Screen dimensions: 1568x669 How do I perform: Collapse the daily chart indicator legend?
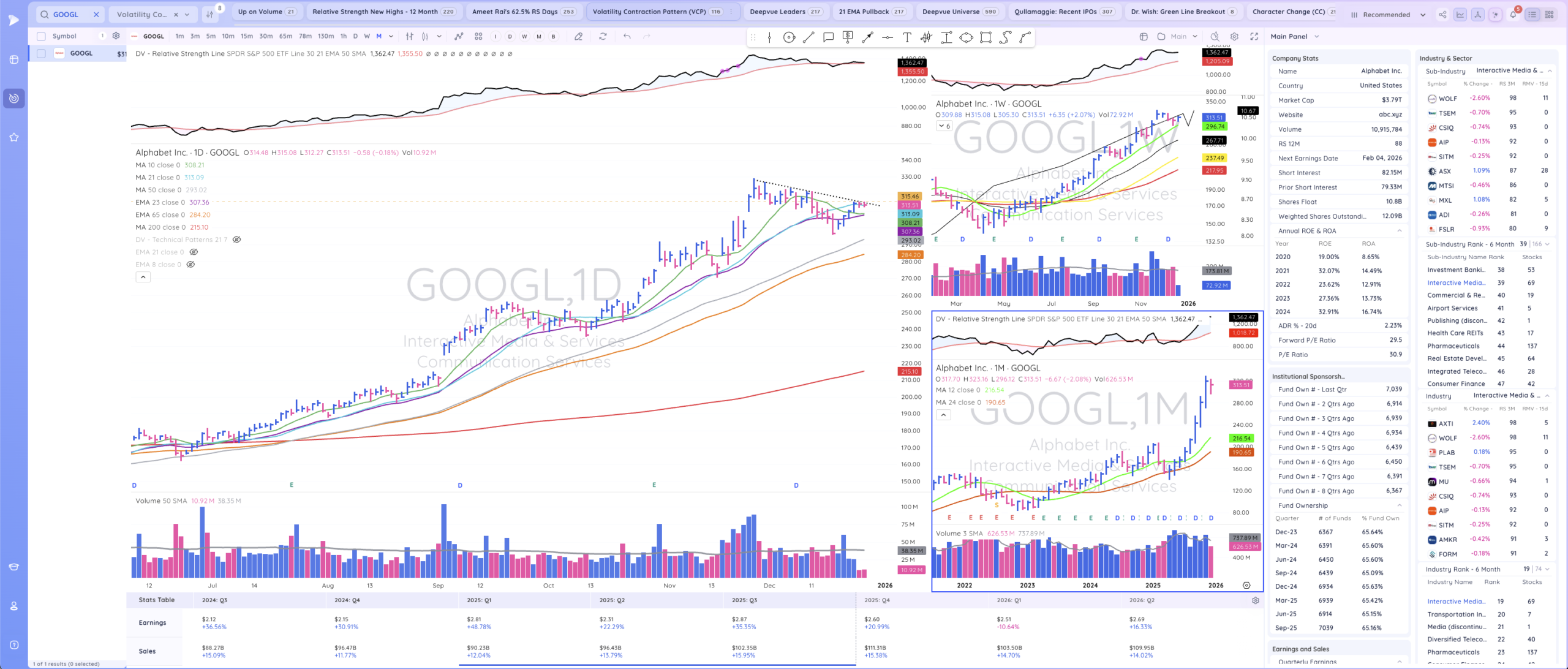click(x=143, y=278)
